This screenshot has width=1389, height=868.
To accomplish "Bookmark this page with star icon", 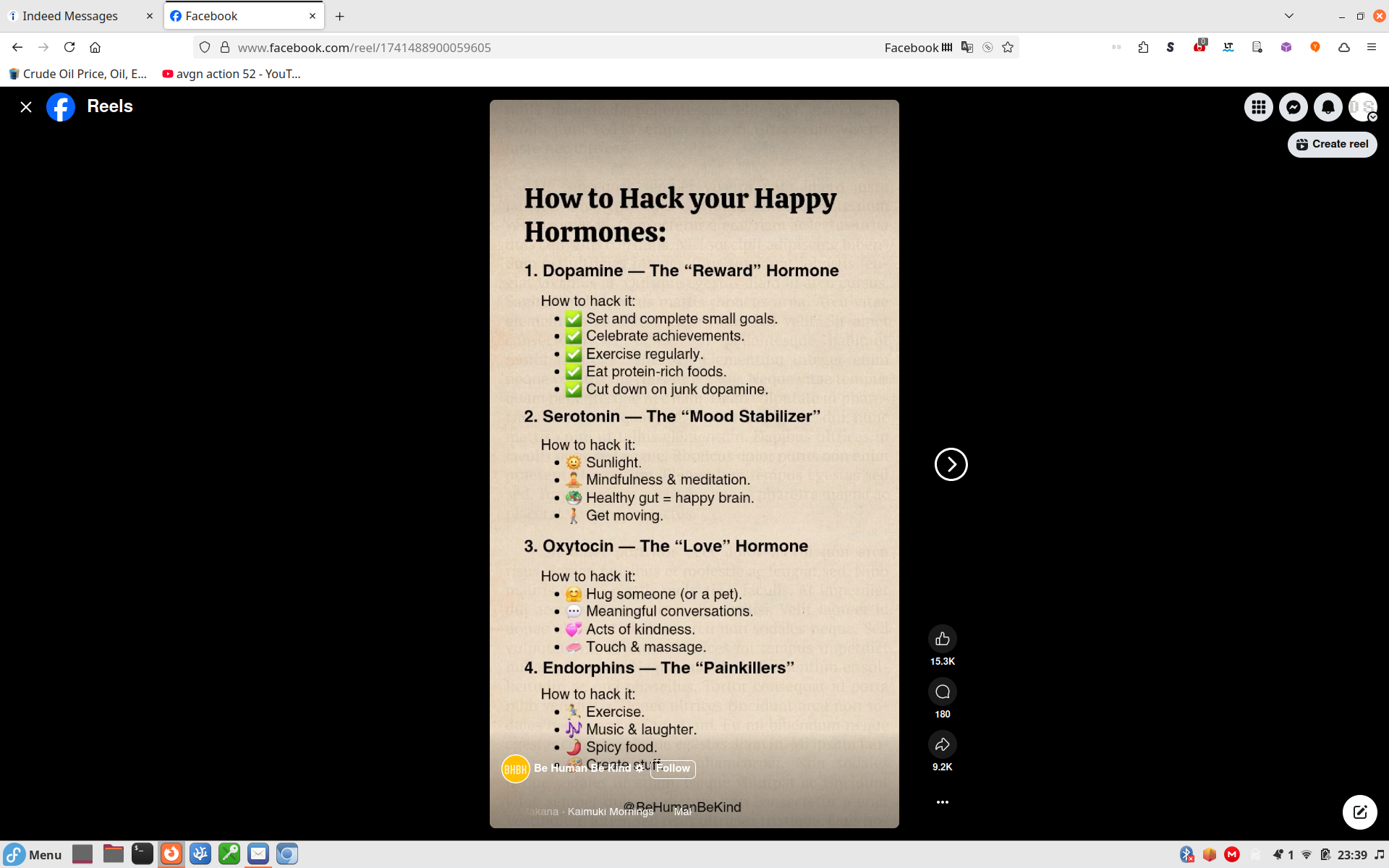I will click(x=1008, y=47).
